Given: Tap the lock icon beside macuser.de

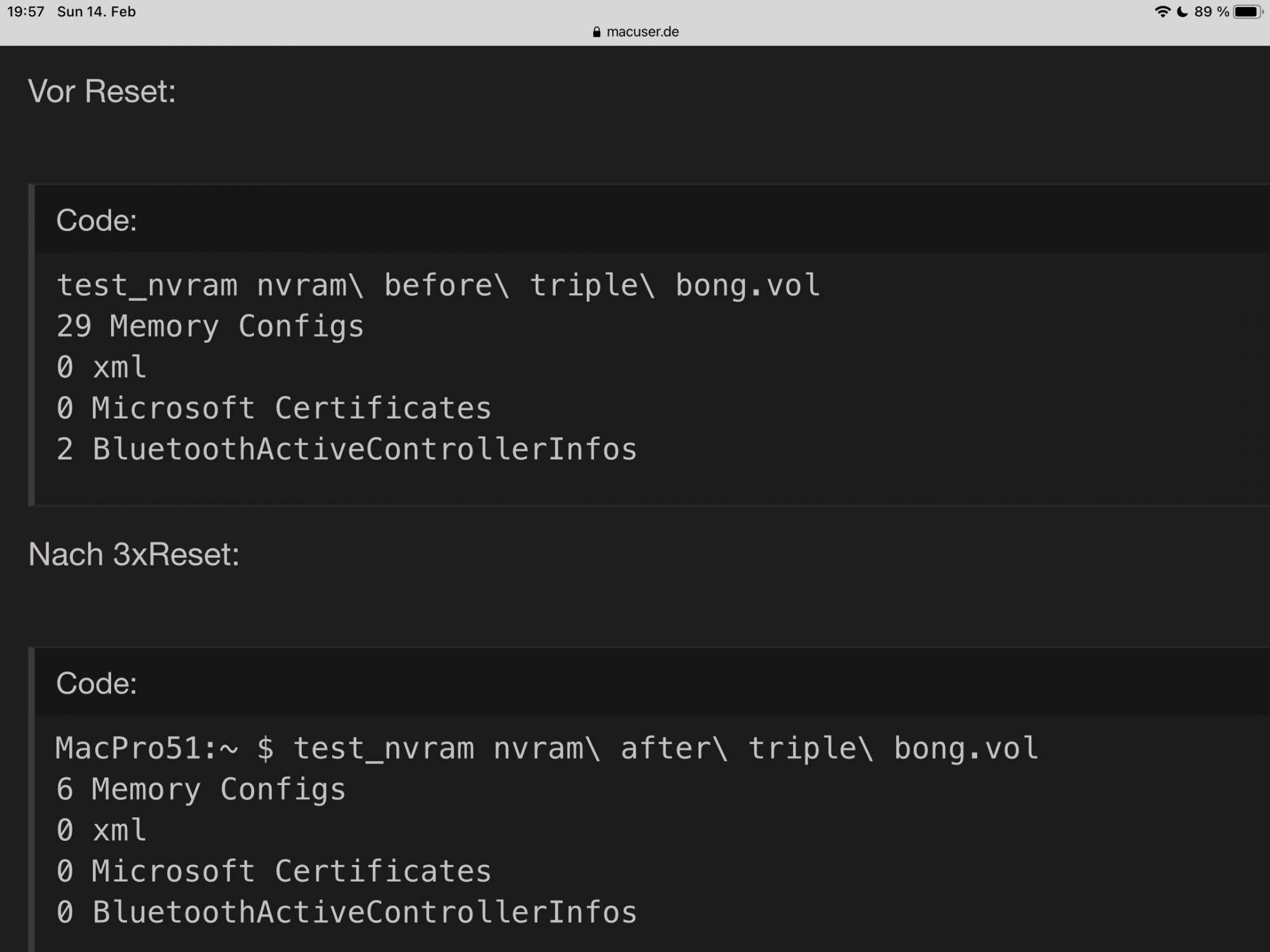Looking at the screenshot, I should [596, 32].
